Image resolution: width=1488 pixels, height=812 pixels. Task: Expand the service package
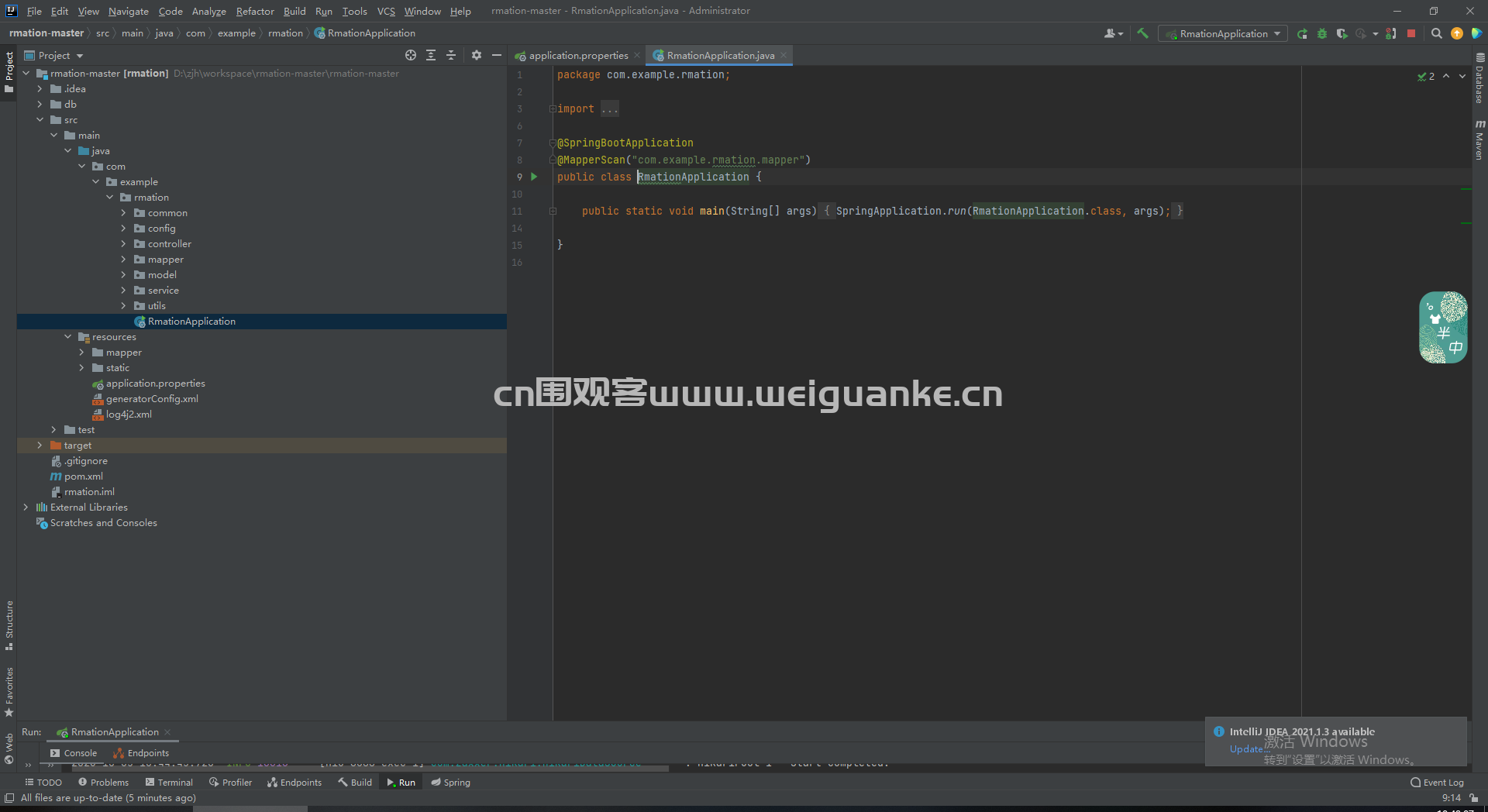coord(123,291)
